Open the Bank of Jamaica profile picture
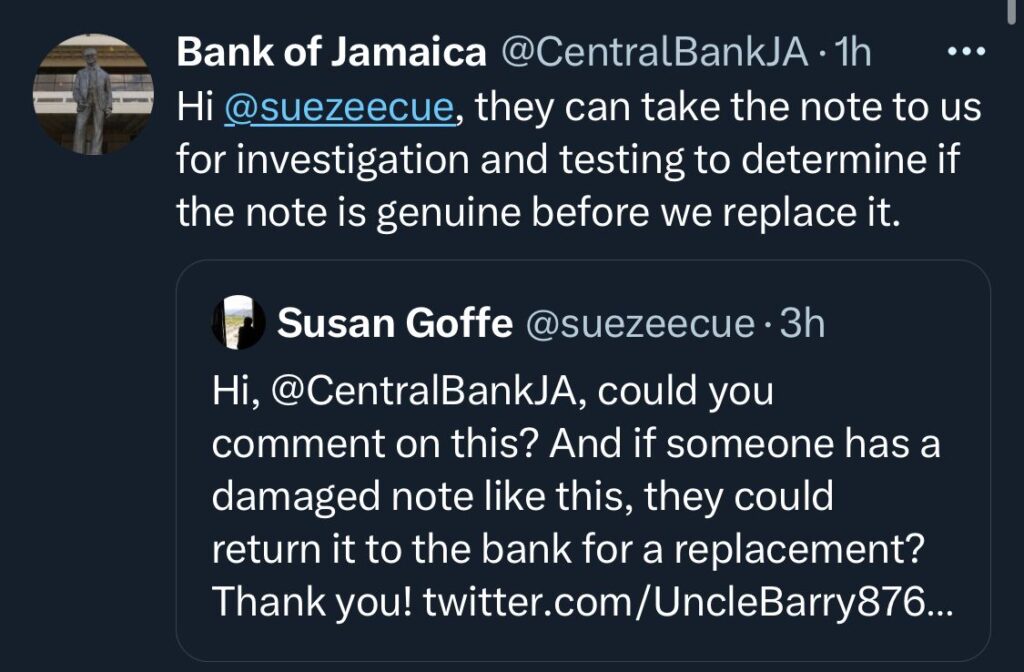This screenshot has width=1024, height=672. (92, 95)
